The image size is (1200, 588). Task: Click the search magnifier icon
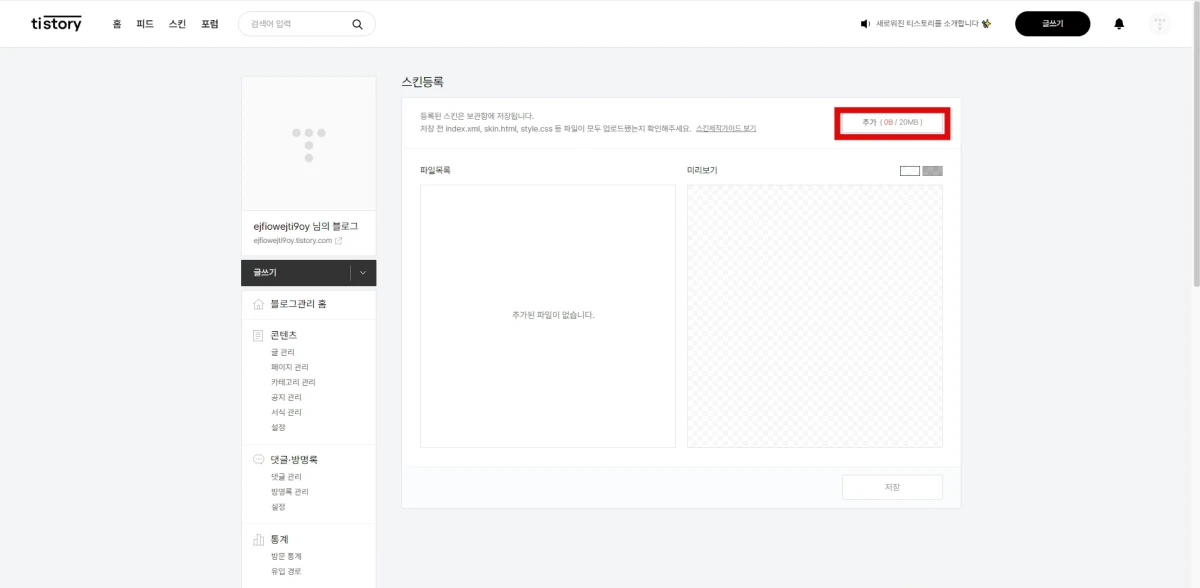[357, 22]
